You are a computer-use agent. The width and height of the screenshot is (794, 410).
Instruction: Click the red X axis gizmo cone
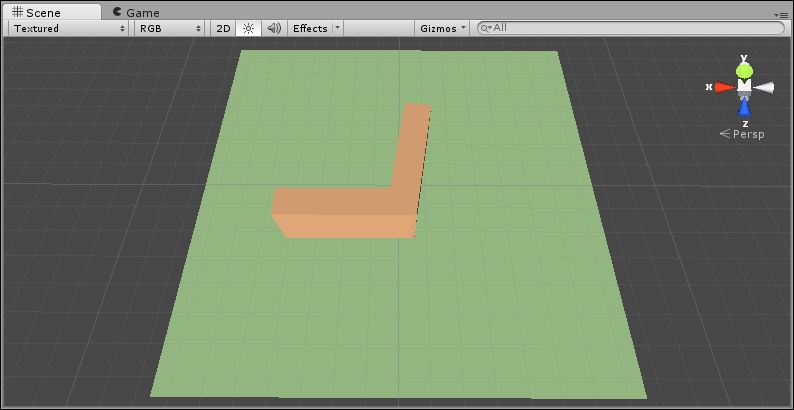click(x=723, y=87)
